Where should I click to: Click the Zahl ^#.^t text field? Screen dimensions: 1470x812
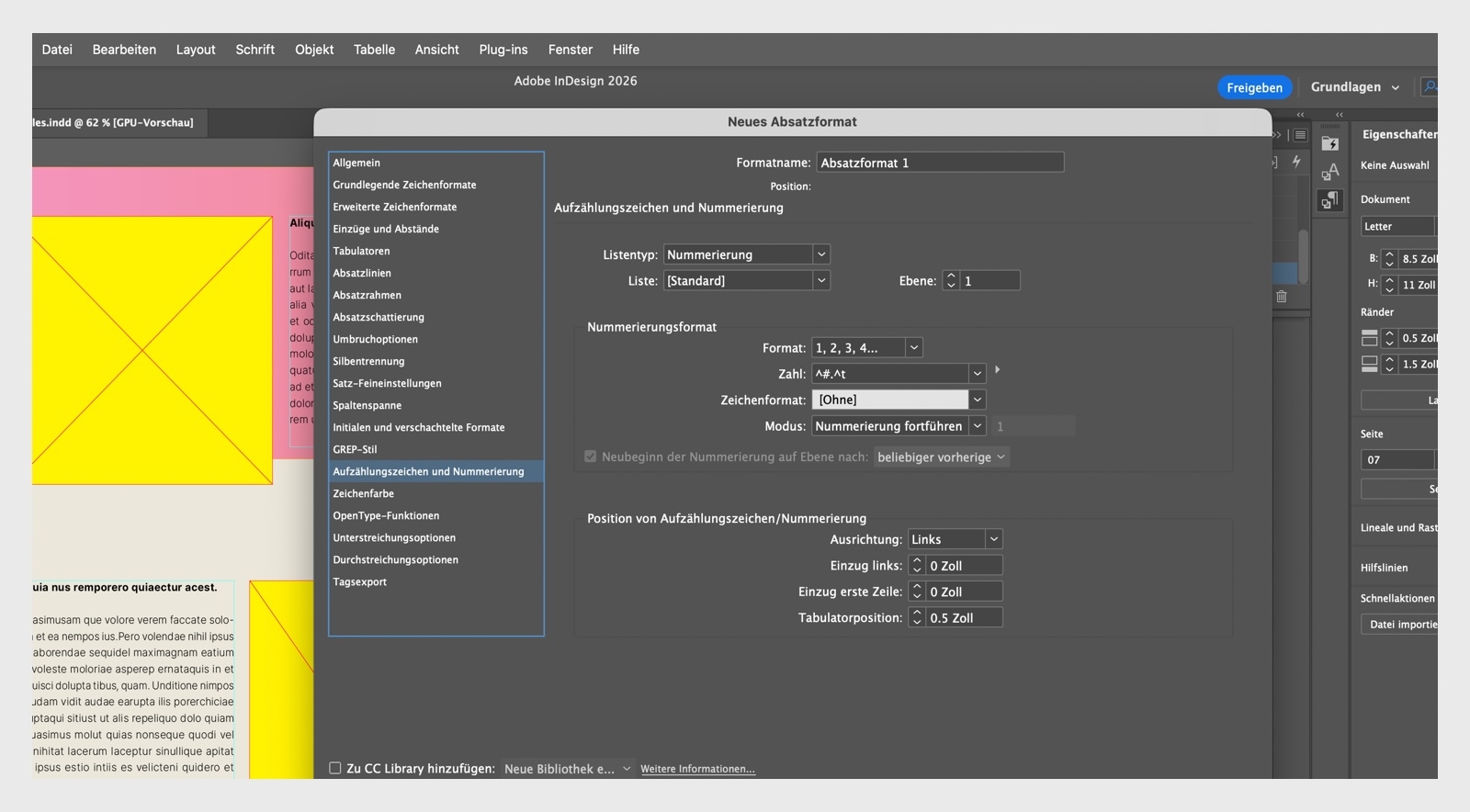click(890, 374)
